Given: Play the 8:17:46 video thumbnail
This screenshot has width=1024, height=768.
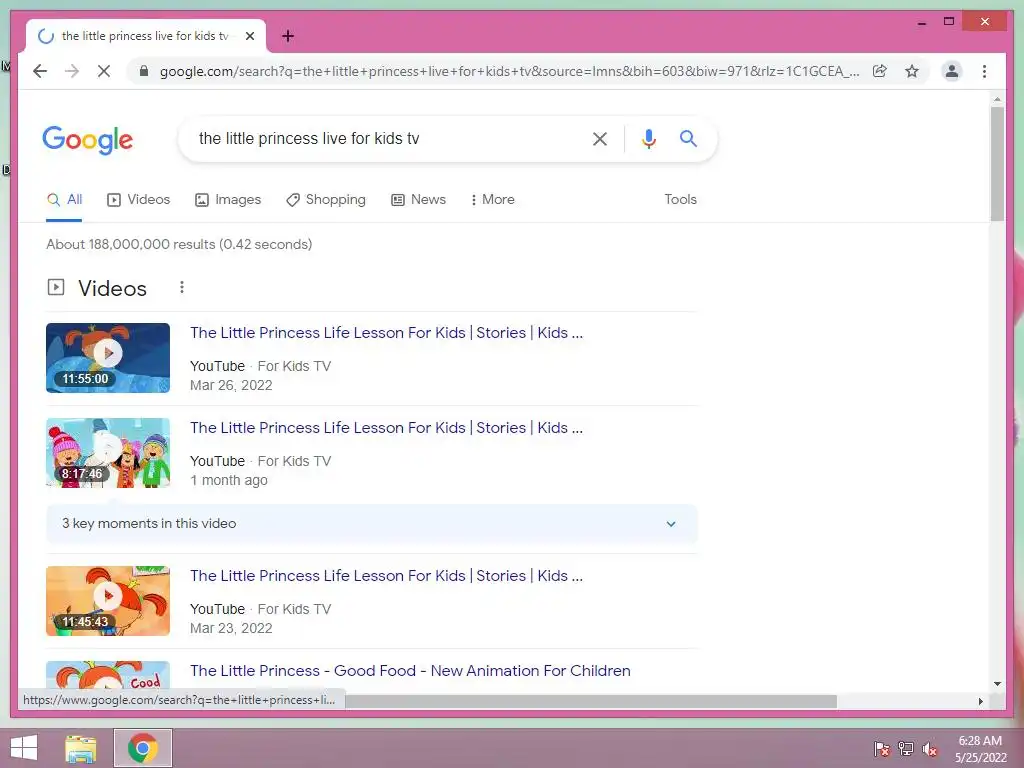Looking at the screenshot, I should point(108,453).
